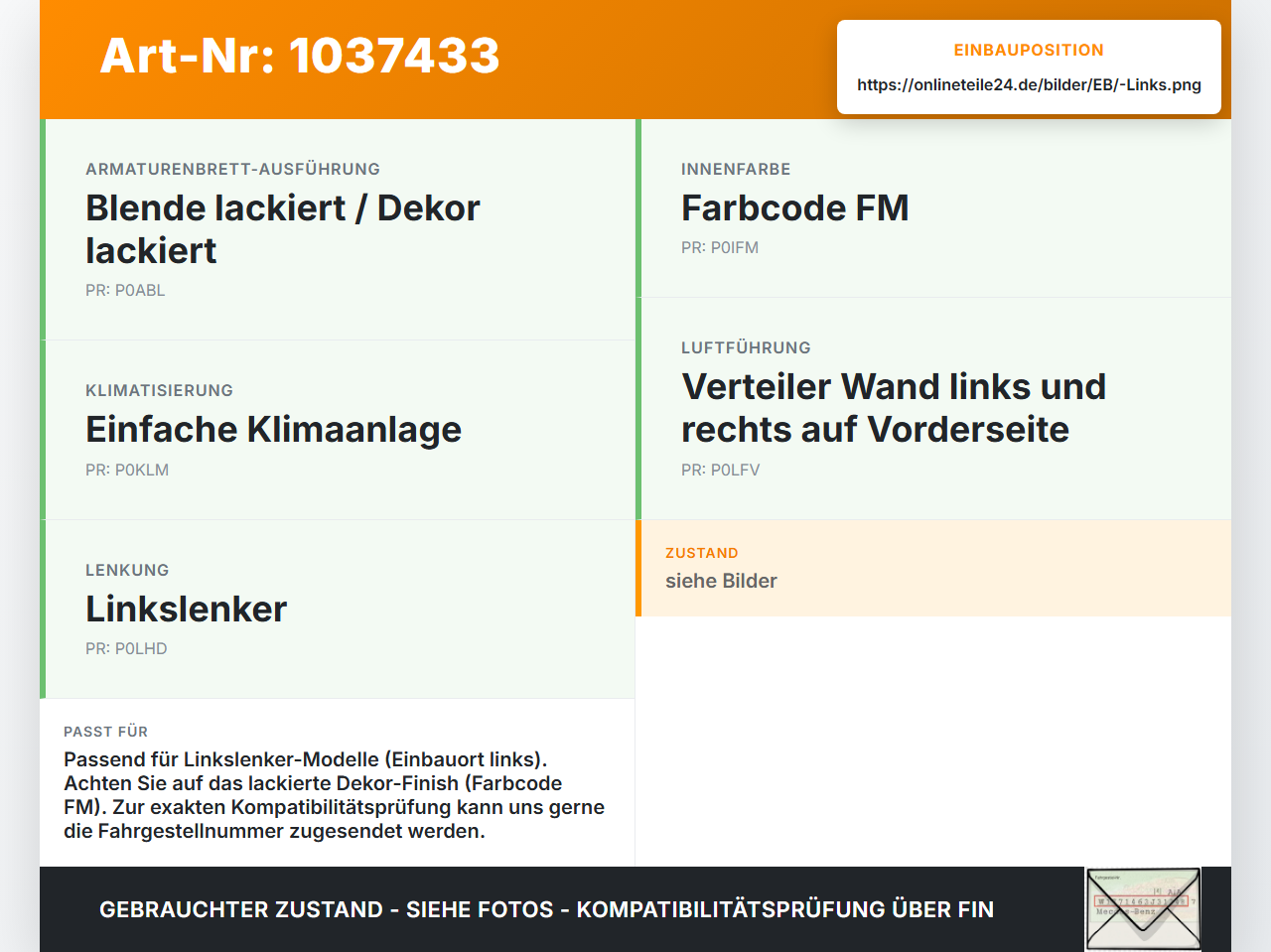Click the Einfache Klimaanlage value
This screenshot has height=952, width=1271.
[x=274, y=430]
